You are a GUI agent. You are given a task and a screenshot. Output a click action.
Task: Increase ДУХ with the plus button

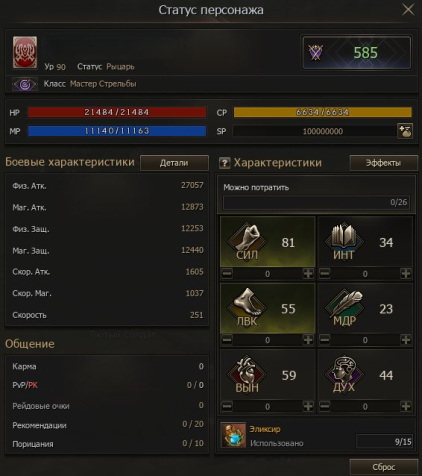click(x=406, y=406)
